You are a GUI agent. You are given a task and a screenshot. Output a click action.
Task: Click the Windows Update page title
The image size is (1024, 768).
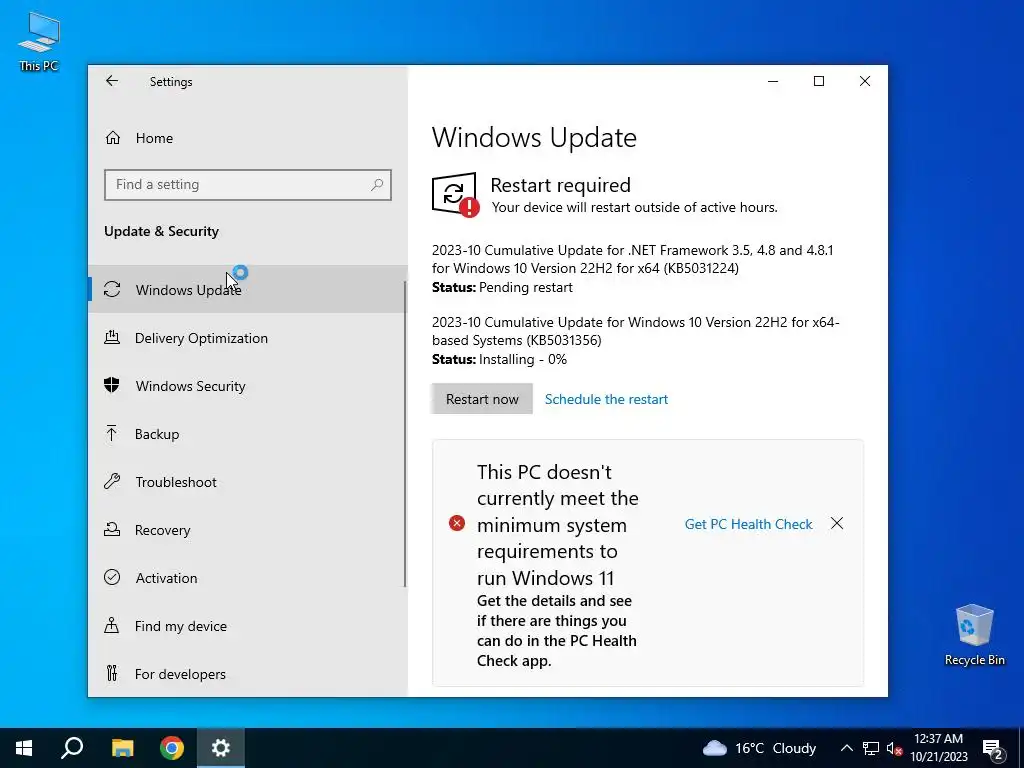(534, 138)
